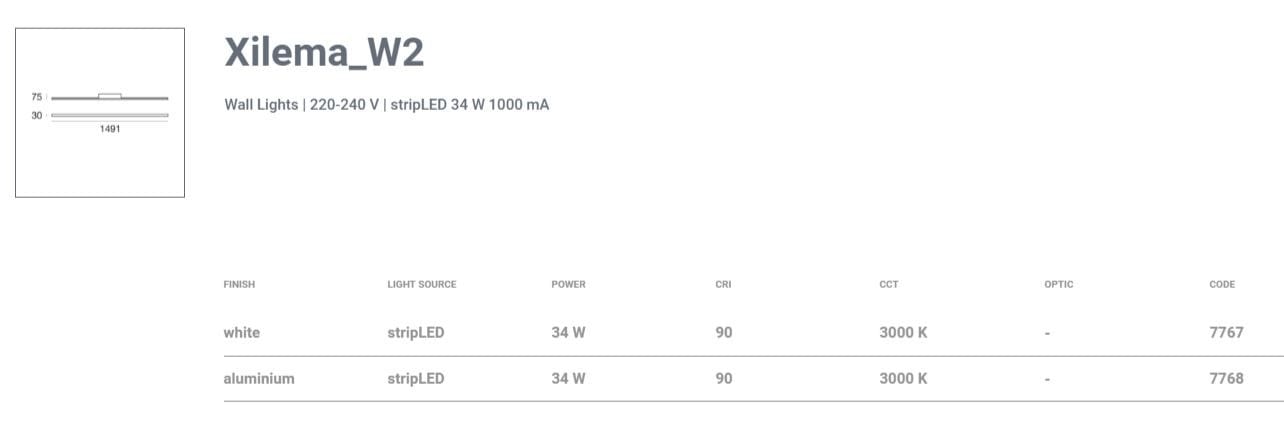1284x433 pixels.
Task: Click stripLED in the aluminium row
Action: [x=415, y=379]
